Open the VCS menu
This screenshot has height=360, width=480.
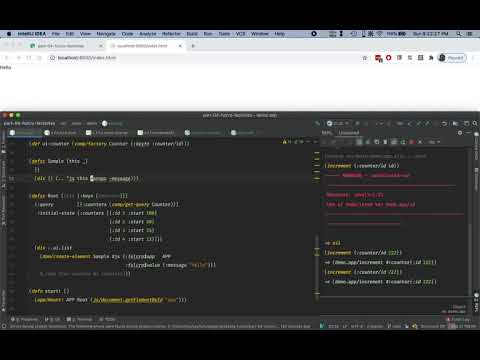240,34
